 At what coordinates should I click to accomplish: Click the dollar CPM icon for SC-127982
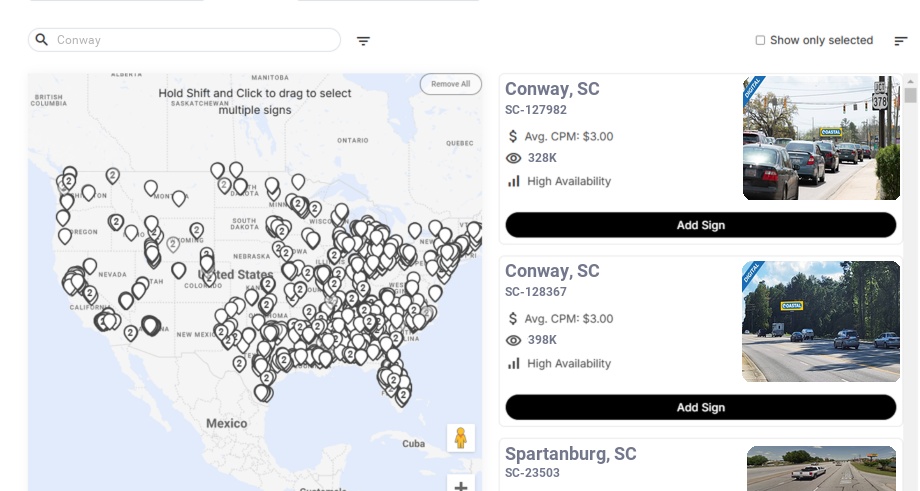[514, 136]
